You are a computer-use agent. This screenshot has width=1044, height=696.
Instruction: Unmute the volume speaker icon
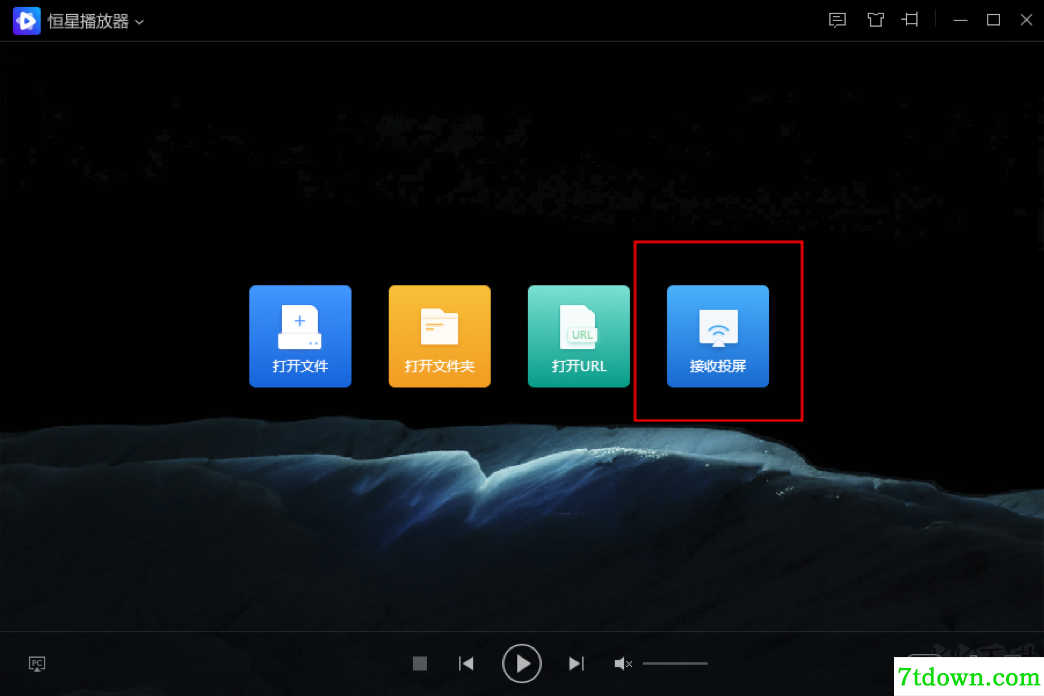tap(623, 663)
